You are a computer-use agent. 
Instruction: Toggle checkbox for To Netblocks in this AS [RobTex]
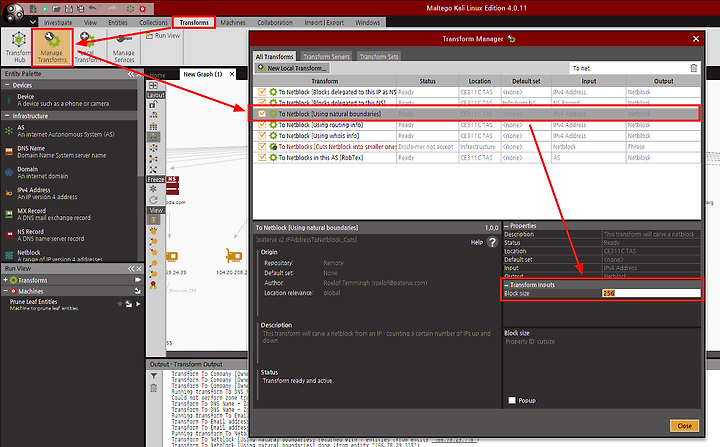pos(262,158)
